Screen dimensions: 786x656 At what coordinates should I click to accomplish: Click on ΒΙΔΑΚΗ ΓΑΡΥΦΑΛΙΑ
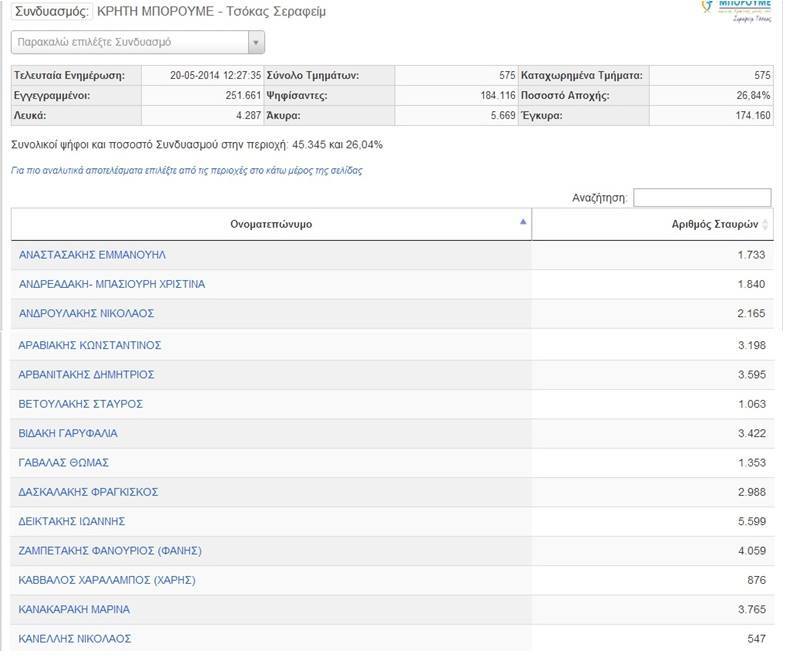[x=68, y=433]
